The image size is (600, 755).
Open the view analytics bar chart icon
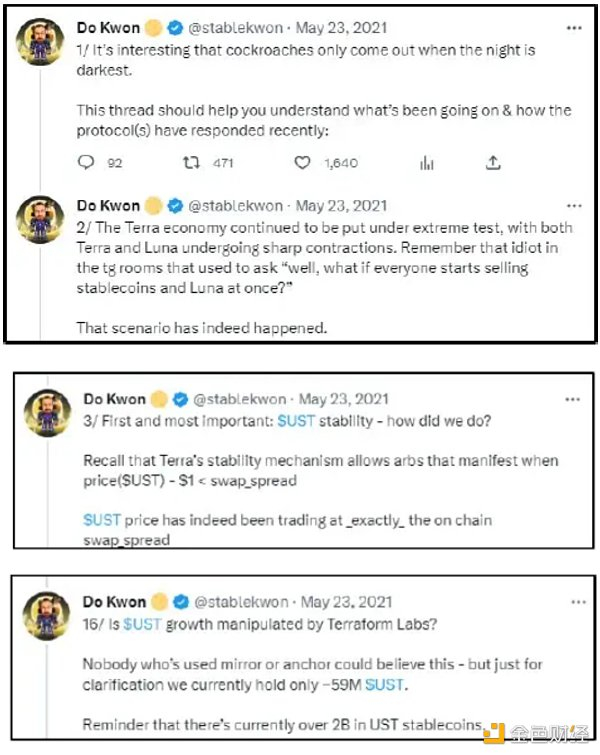click(x=426, y=163)
